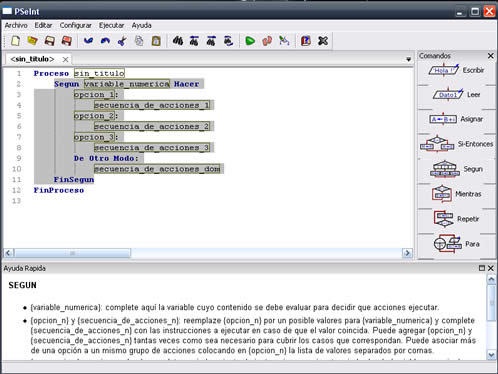Insert an Asignar command
498x374 pixels.
tap(456, 119)
